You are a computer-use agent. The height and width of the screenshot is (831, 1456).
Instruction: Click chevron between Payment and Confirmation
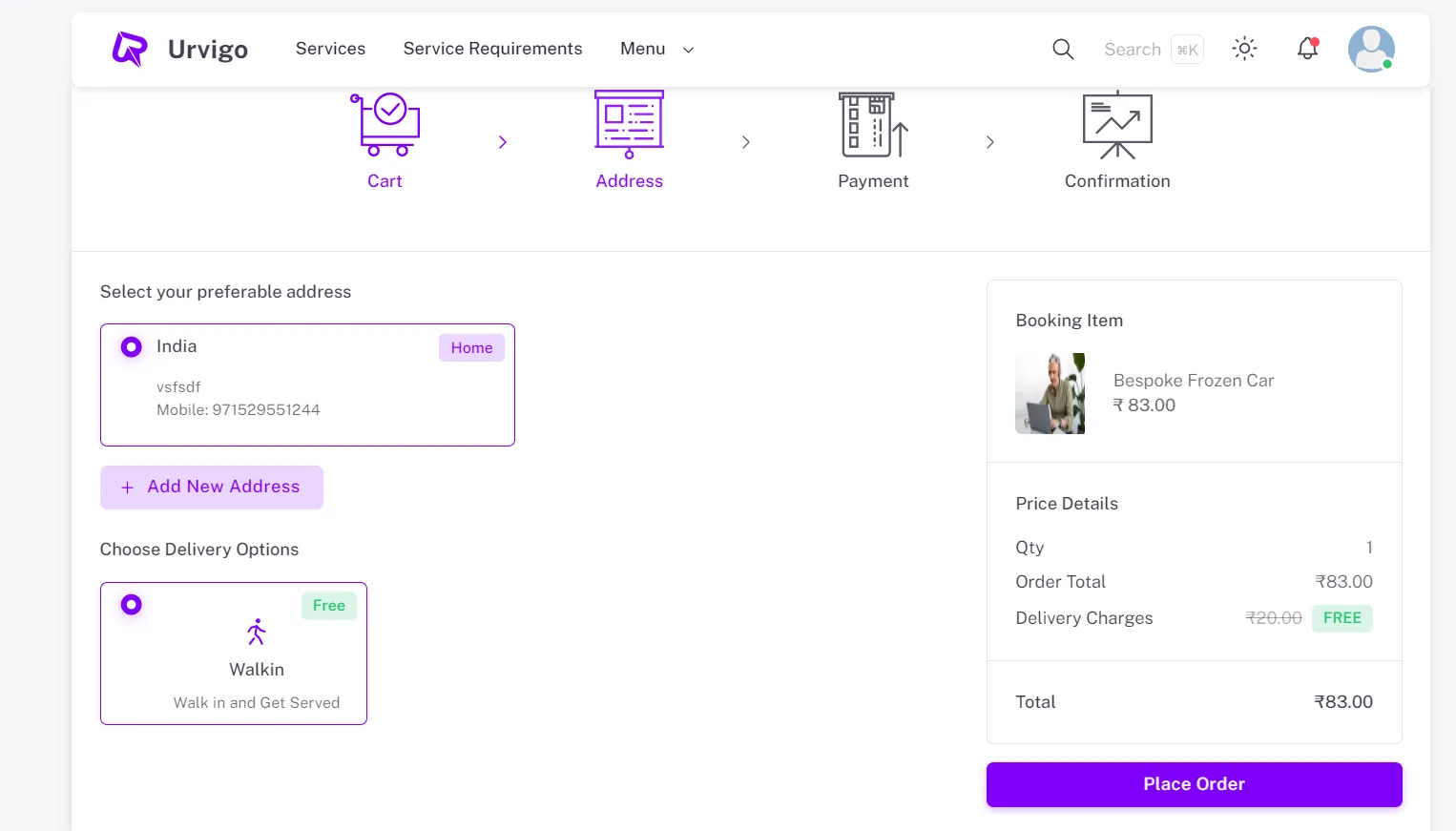tap(990, 142)
